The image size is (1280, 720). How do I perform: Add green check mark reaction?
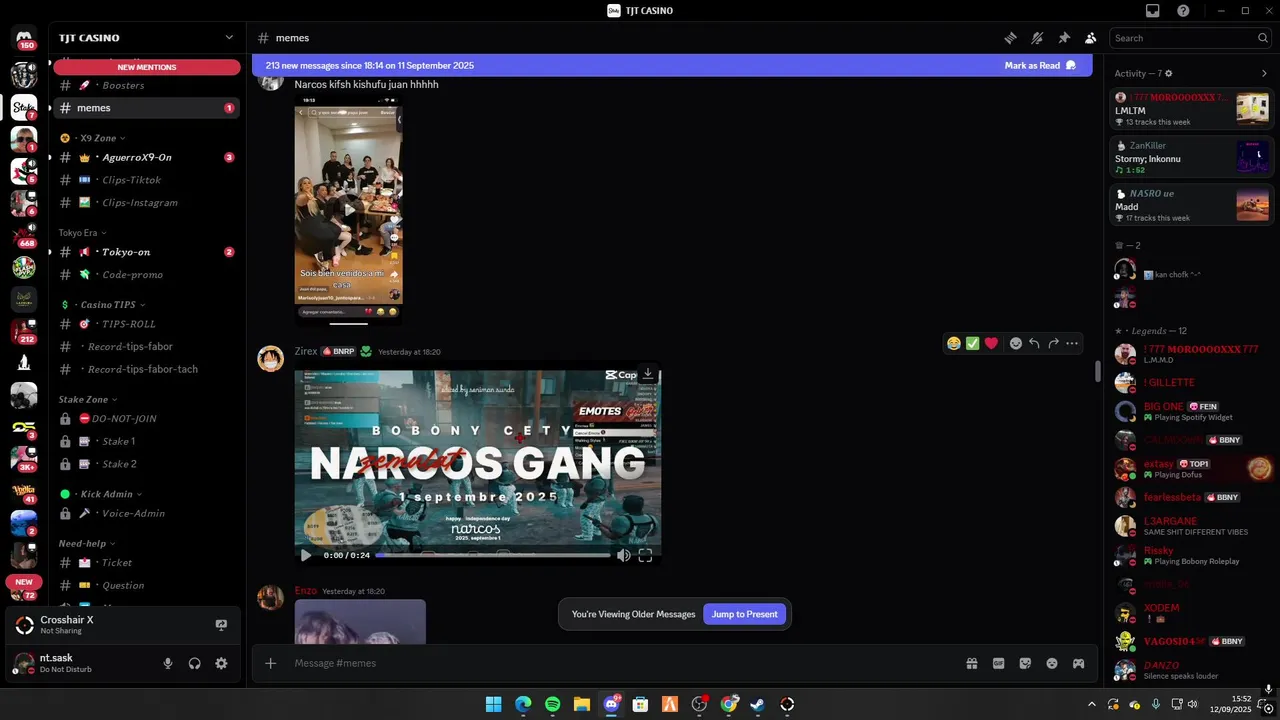[972, 343]
